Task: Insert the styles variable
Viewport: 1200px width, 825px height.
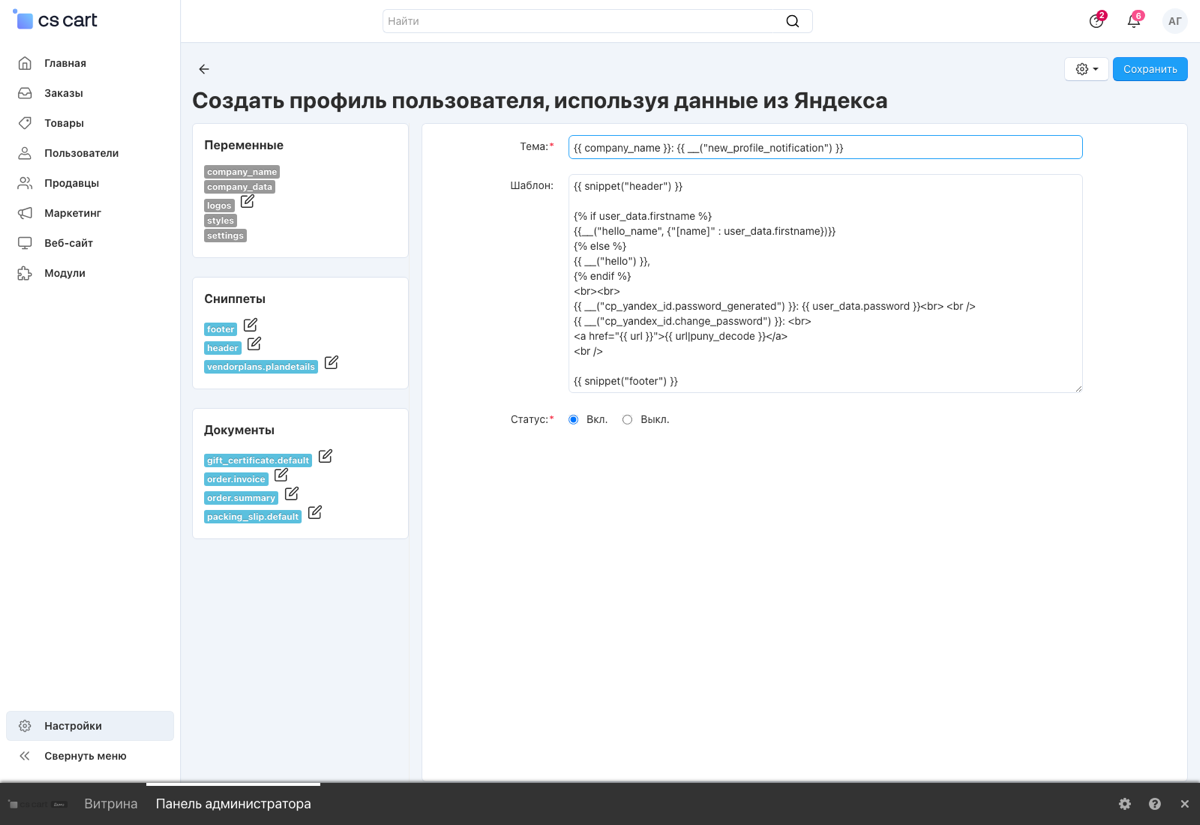Action: coord(220,221)
